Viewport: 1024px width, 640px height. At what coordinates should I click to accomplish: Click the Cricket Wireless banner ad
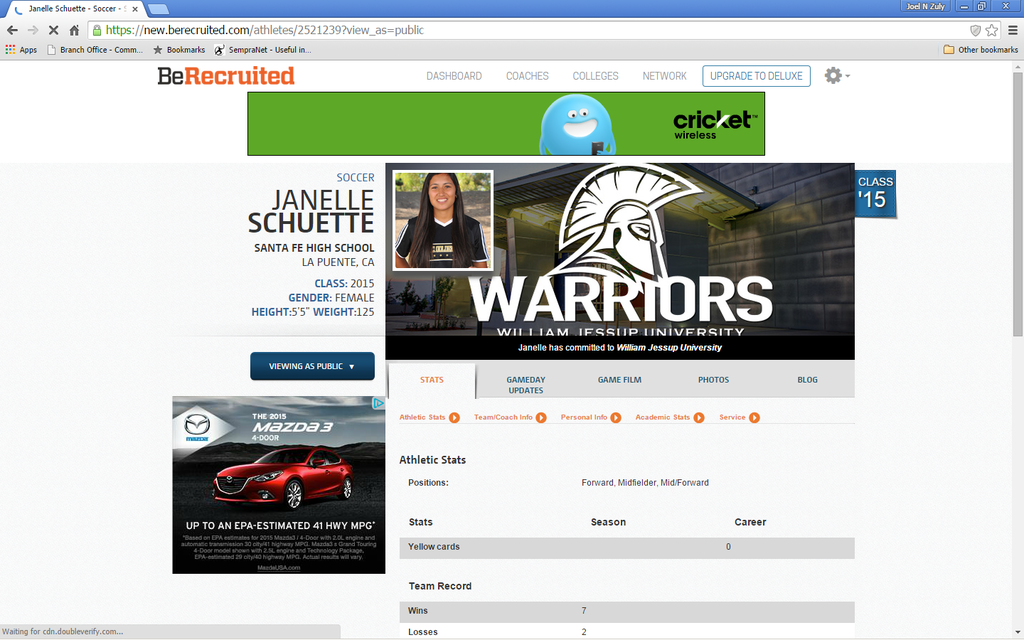(506, 123)
